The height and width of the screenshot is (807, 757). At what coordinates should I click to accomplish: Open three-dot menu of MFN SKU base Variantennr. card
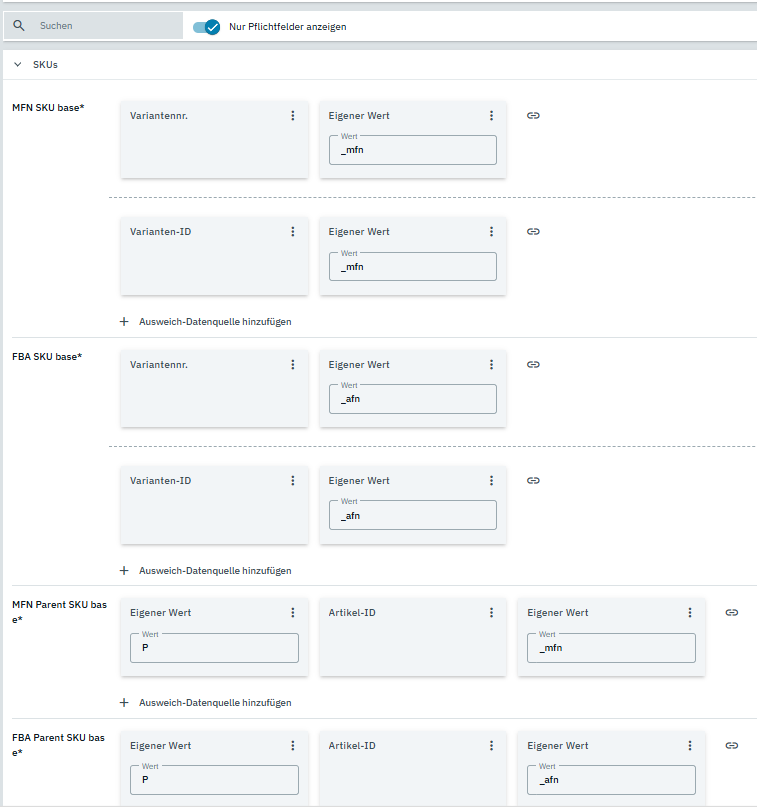293,116
